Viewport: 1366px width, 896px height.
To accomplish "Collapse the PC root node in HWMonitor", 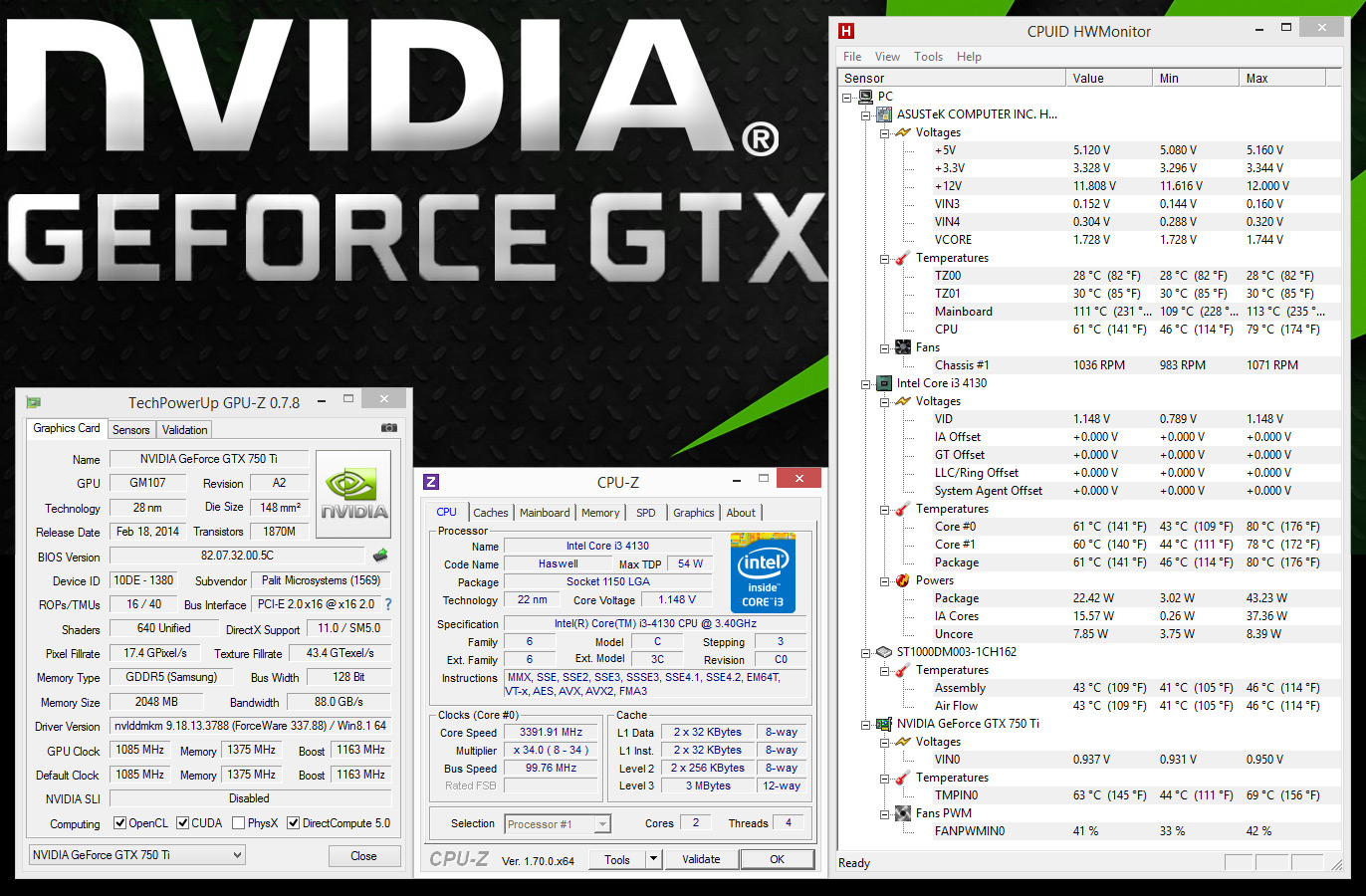I will point(847,97).
